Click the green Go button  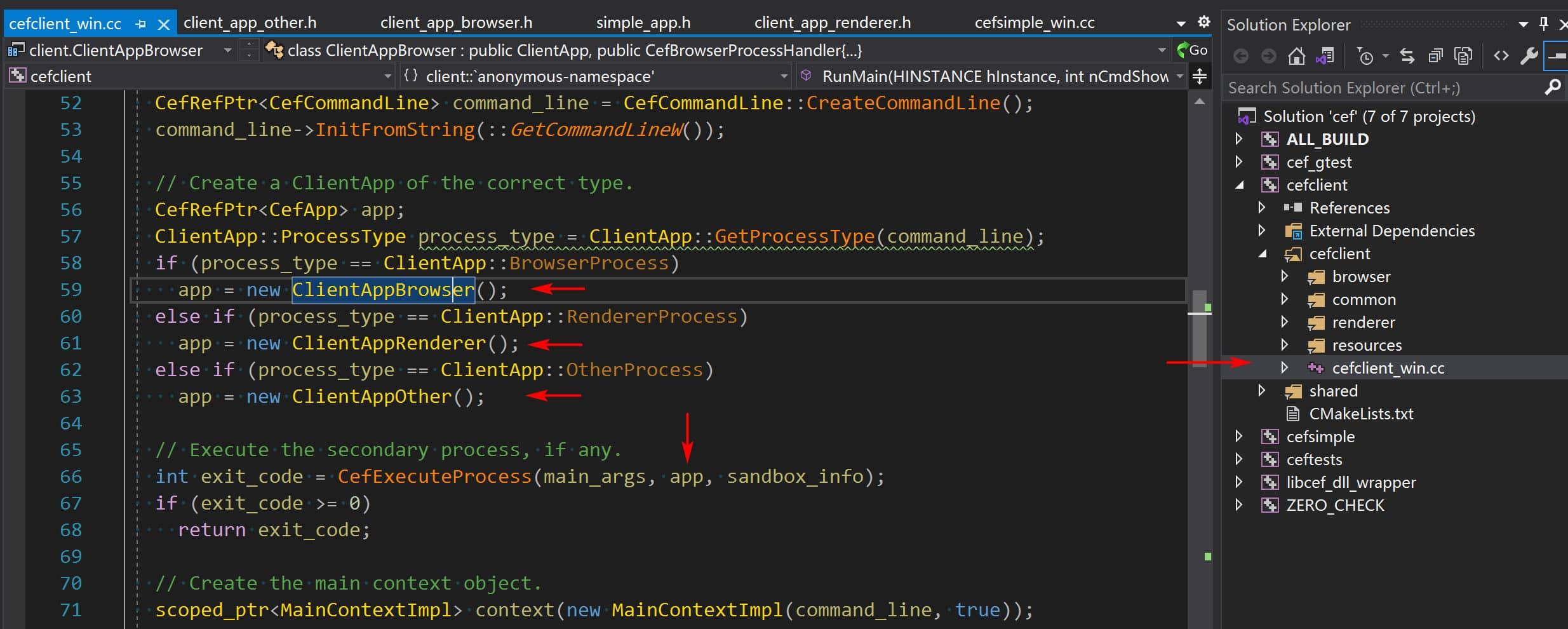1192,50
